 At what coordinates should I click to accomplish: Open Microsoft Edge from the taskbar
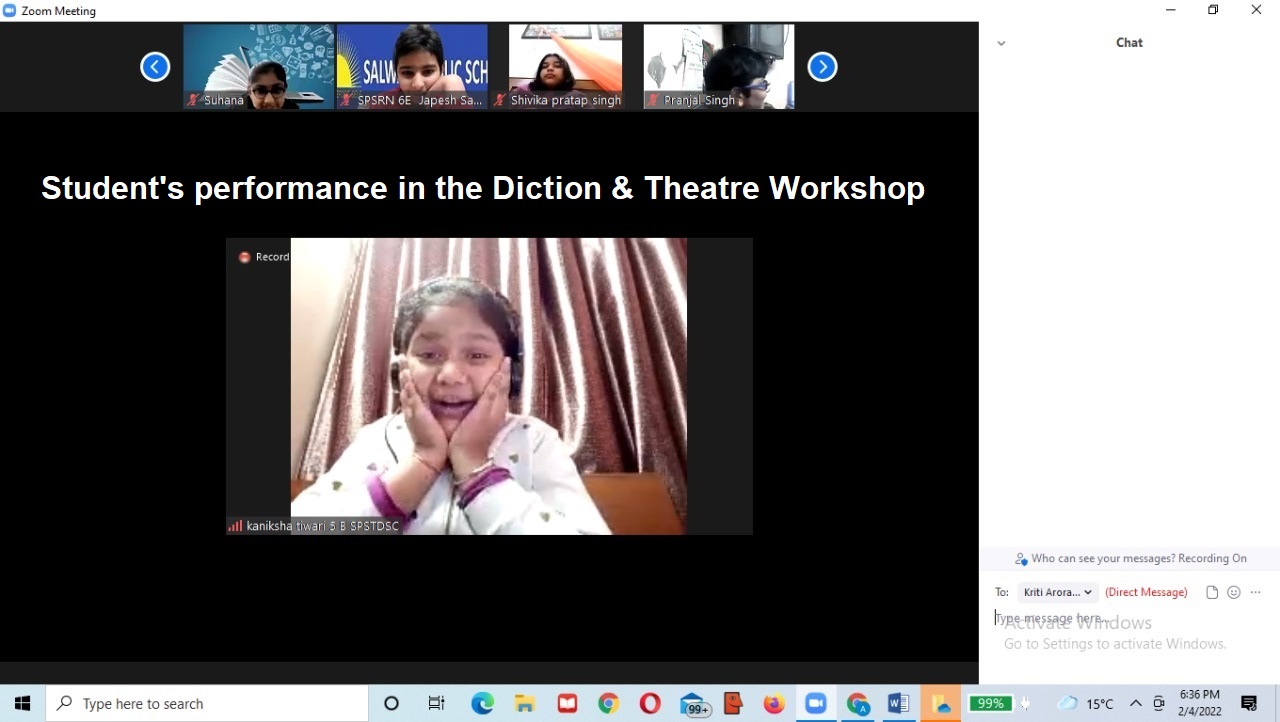(x=483, y=704)
